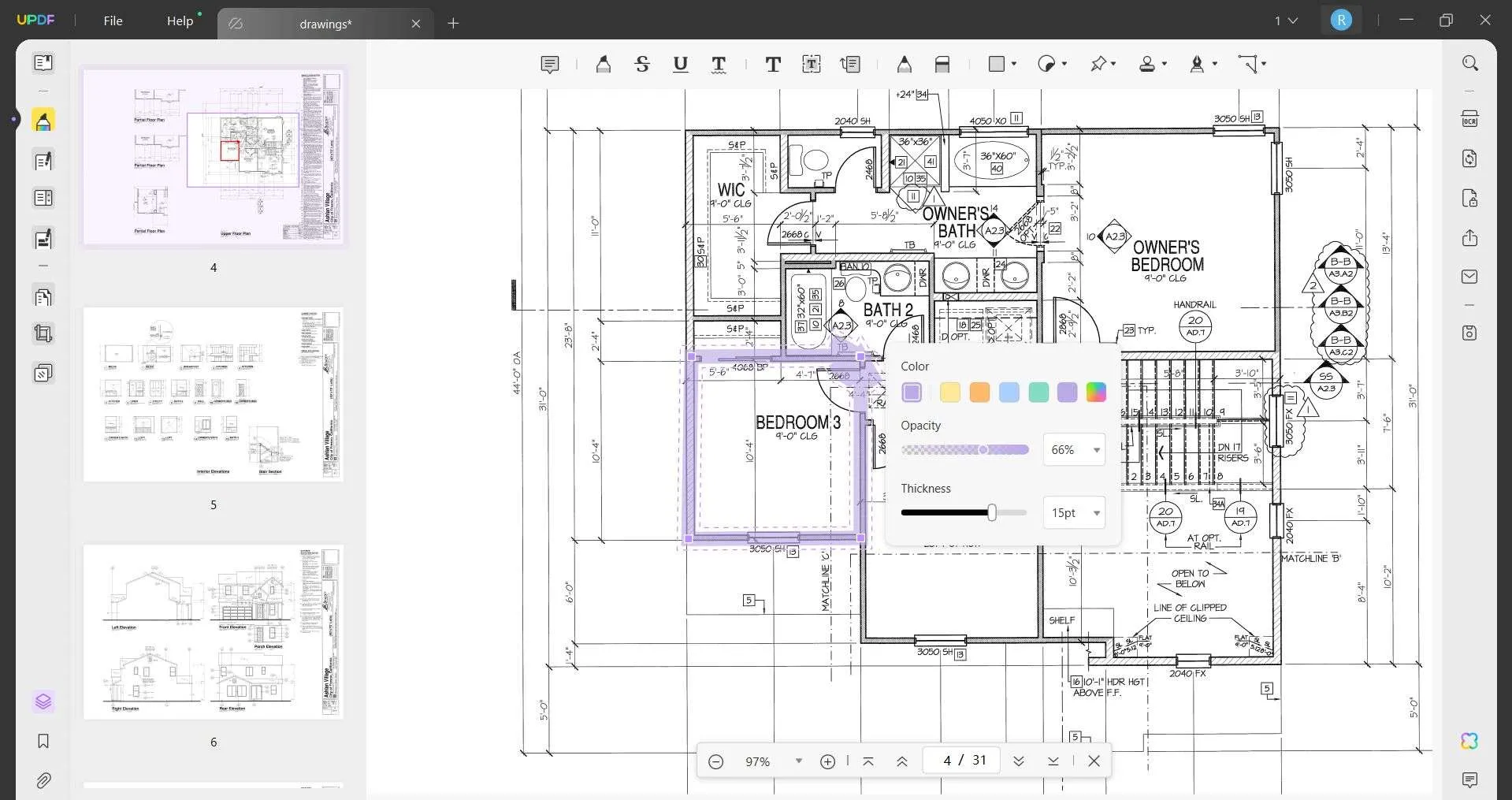Select the highlight text tool
The height and width of the screenshot is (800, 1512).
(x=604, y=65)
